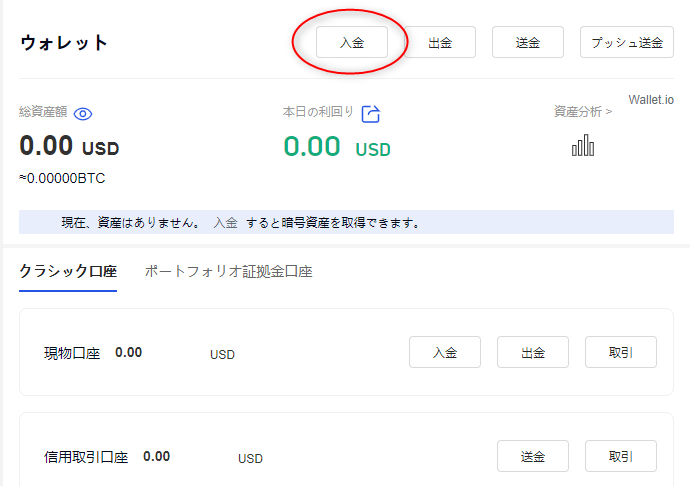Click the green 0.00 USD yield value
This screenshot has height=486, width=690.
(x=336, y=148)
